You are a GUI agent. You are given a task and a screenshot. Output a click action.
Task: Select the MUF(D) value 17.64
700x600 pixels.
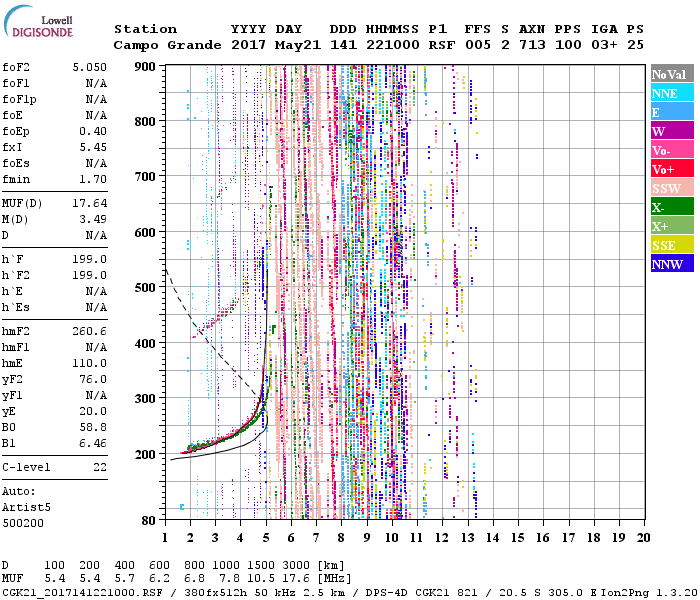(89, 205)
